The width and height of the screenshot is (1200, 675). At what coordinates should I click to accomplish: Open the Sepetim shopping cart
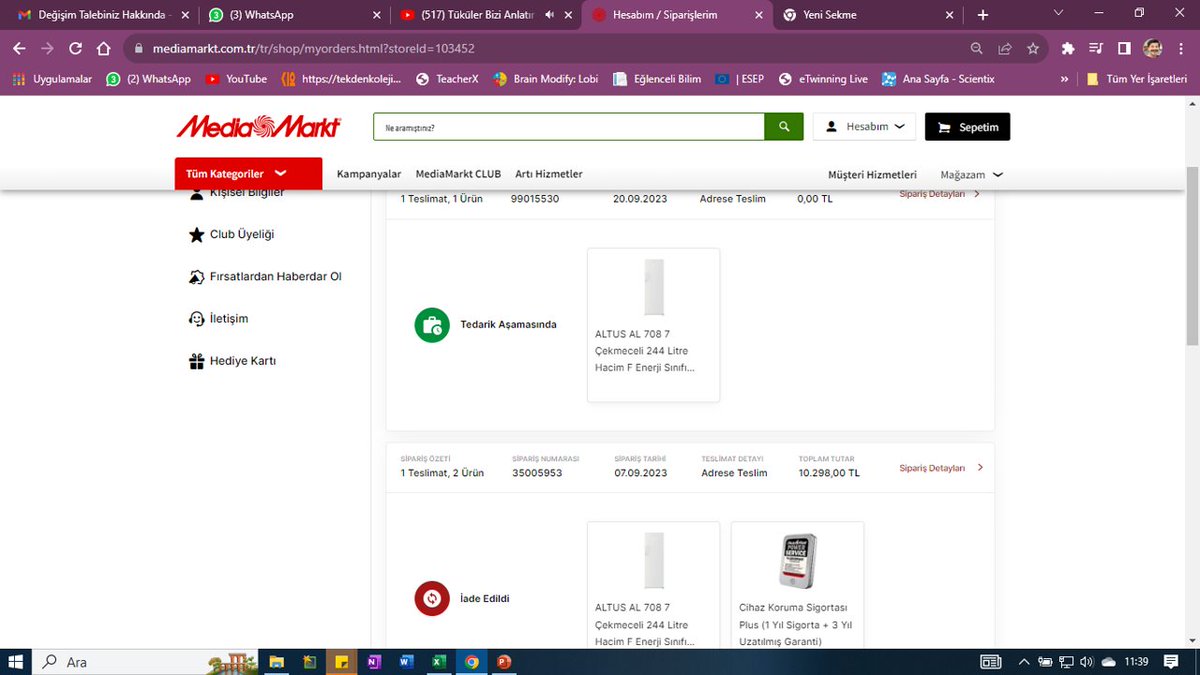(967, 127)
